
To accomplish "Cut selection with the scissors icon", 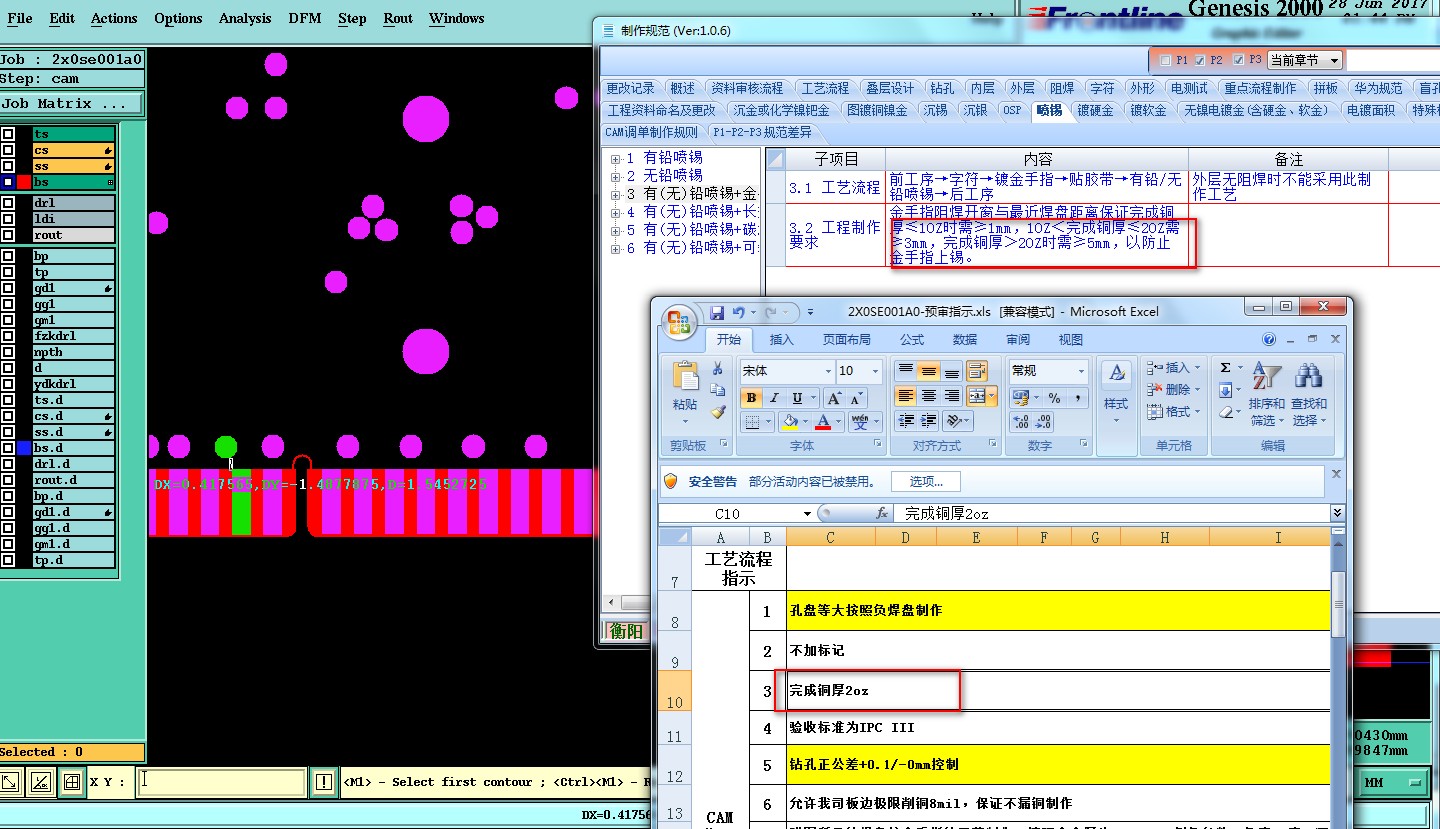I will pyautogui.click(x=717, y=369).
